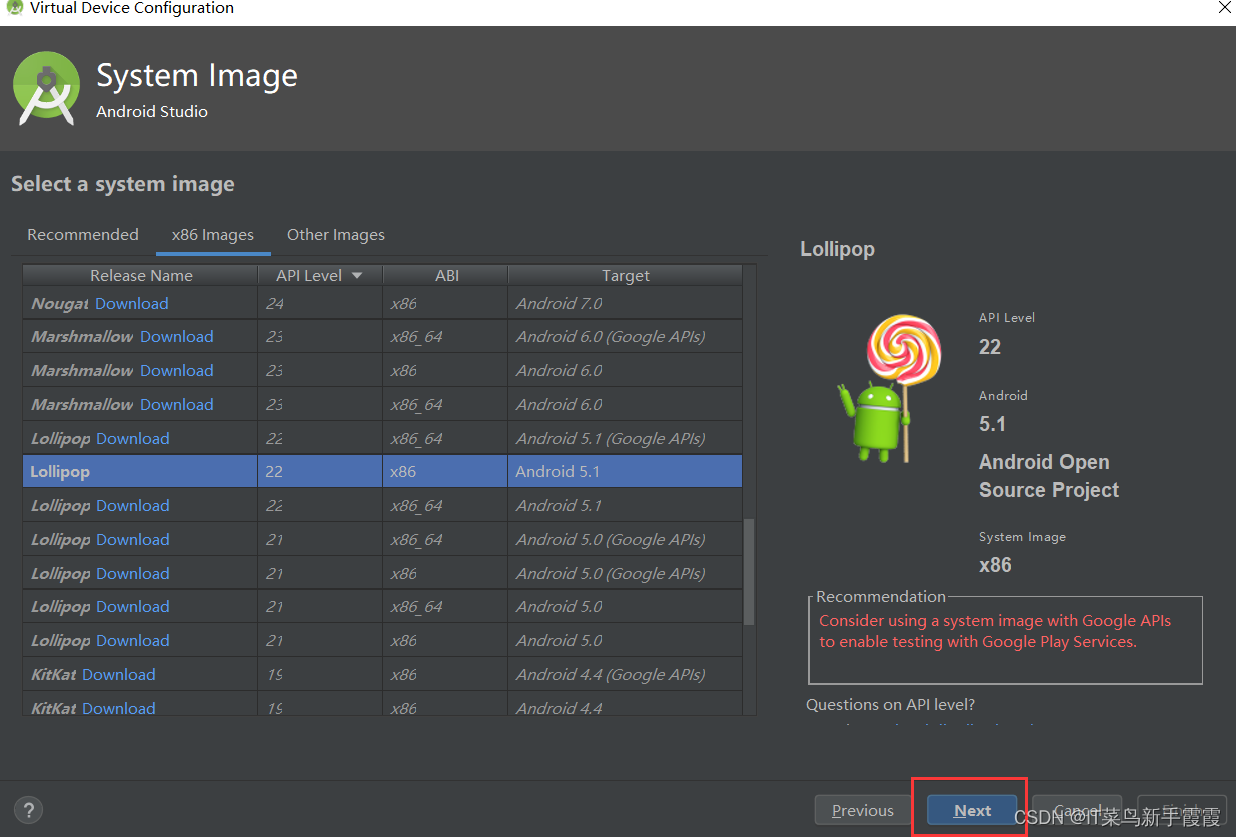Click the help question mark icon

(x=28, y=810)
